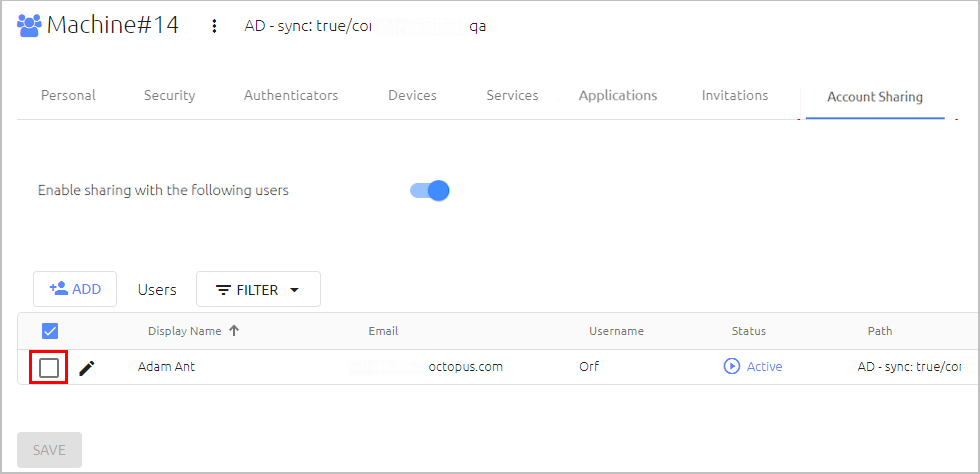Open the three-dot menu next to Machine#14
This screenshot has height=474, width=980.
[x=214, y=26]
